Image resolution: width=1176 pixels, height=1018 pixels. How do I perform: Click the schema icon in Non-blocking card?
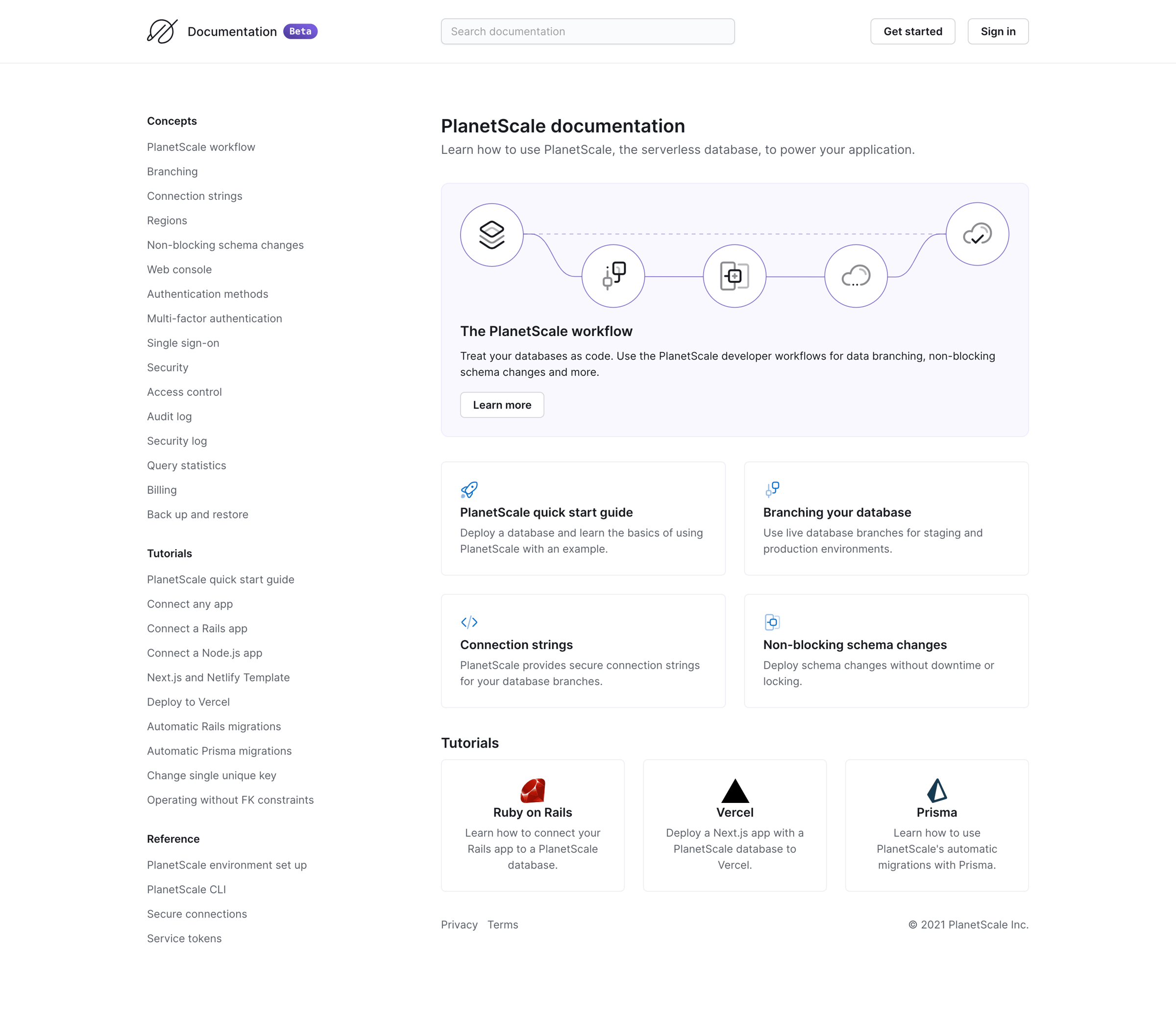tap(772, 622)
